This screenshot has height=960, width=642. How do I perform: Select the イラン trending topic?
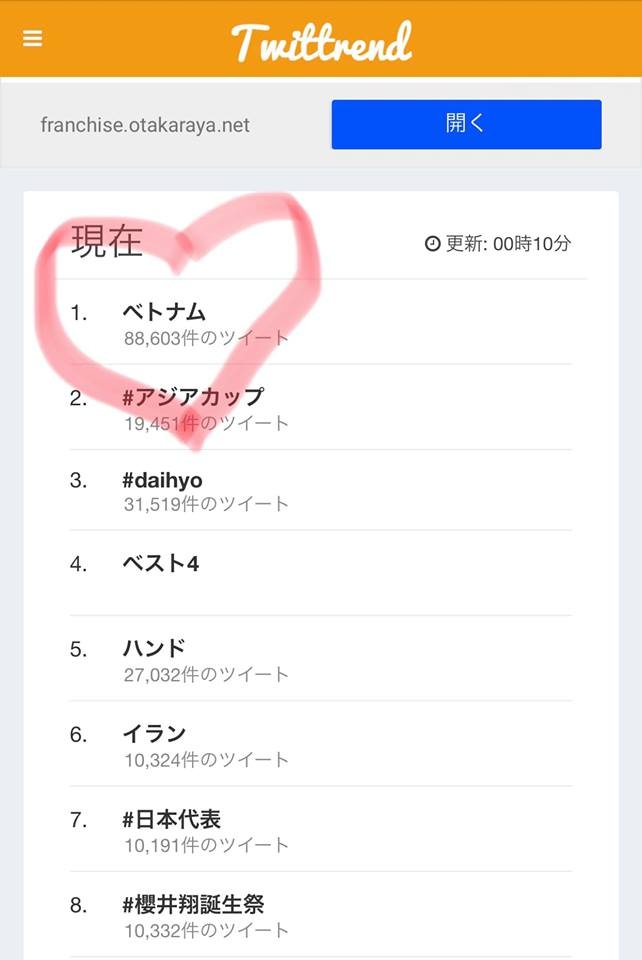154,734
